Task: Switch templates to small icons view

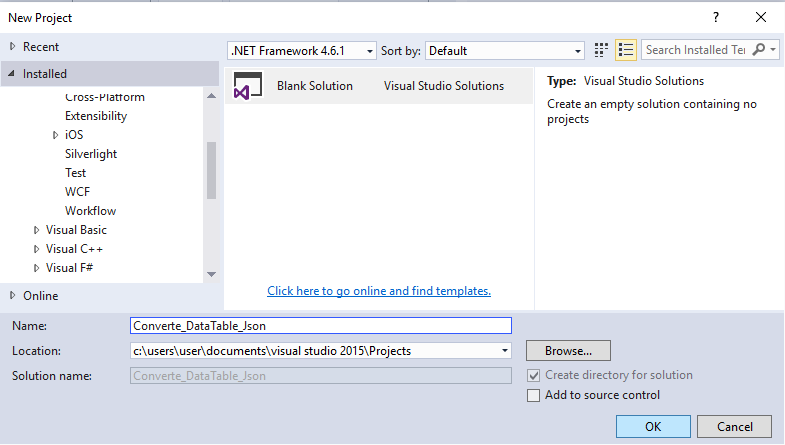Action: click(x=601, y=50)
